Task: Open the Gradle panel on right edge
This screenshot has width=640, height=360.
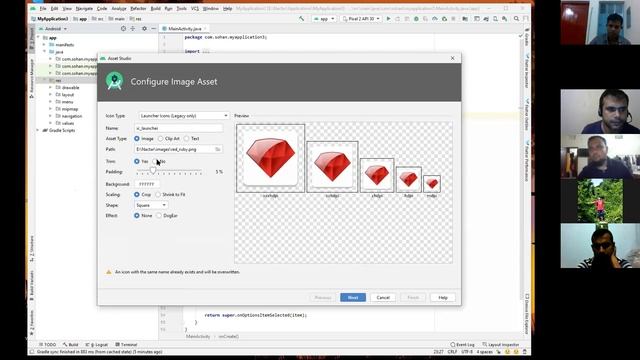Action: 527,38
